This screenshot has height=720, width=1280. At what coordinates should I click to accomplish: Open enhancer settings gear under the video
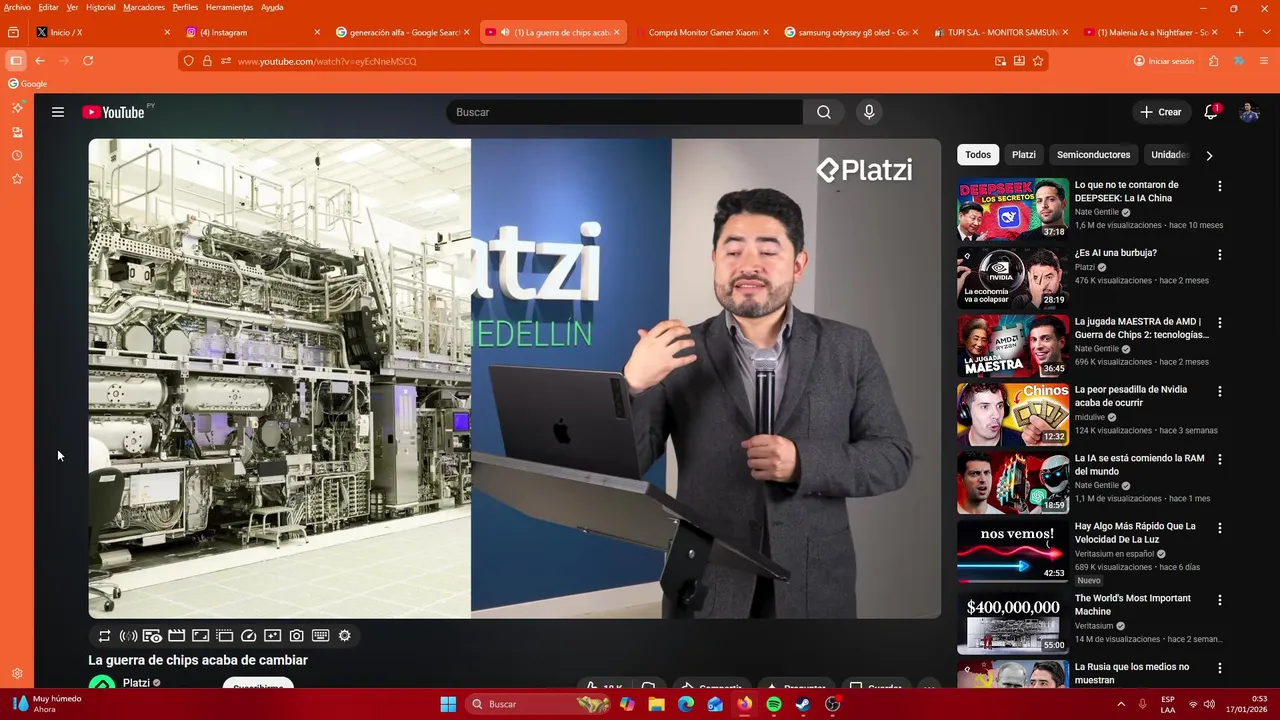[x=345, y=636]
